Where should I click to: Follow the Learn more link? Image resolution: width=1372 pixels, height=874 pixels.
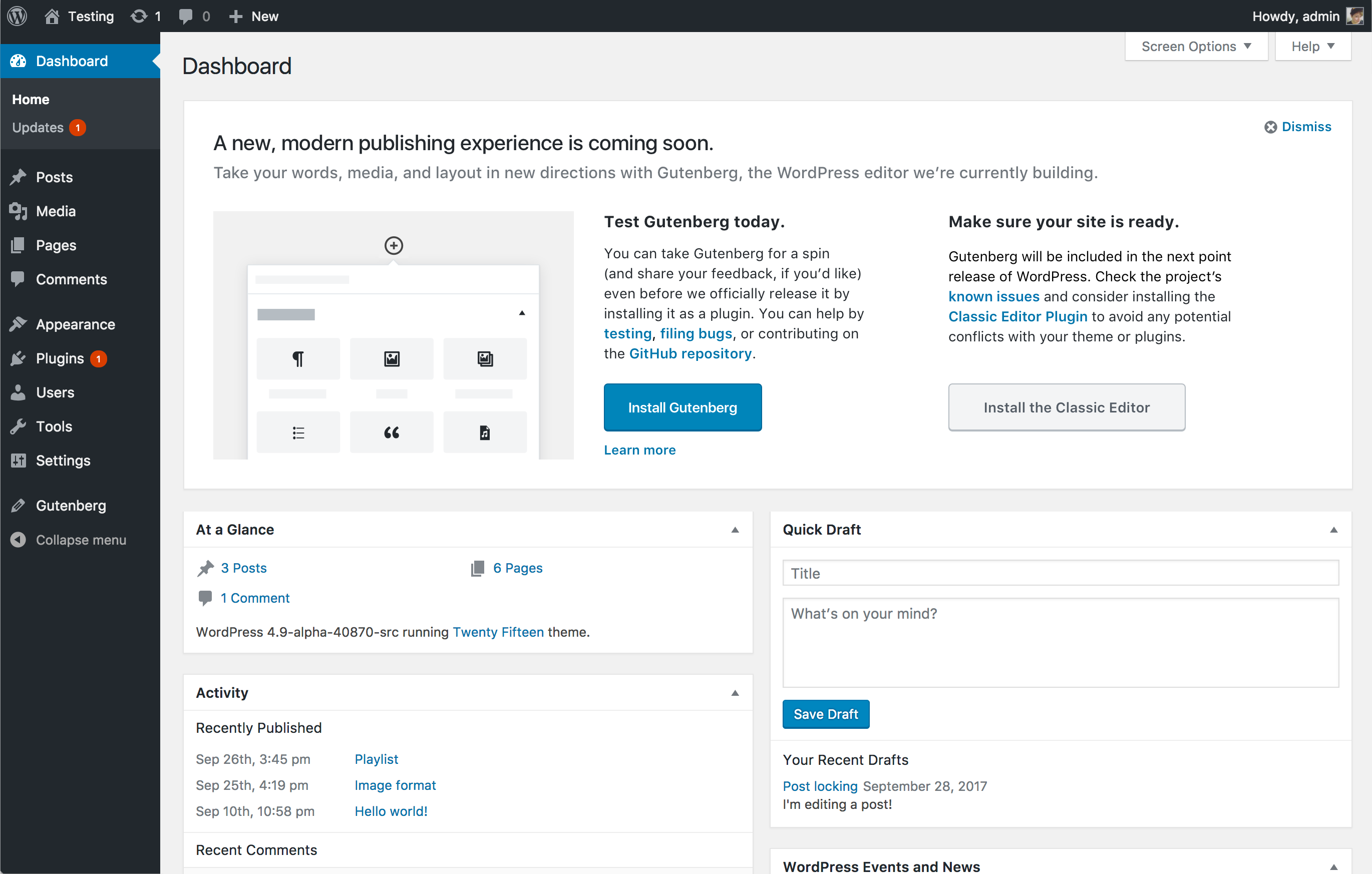[640, 450]
